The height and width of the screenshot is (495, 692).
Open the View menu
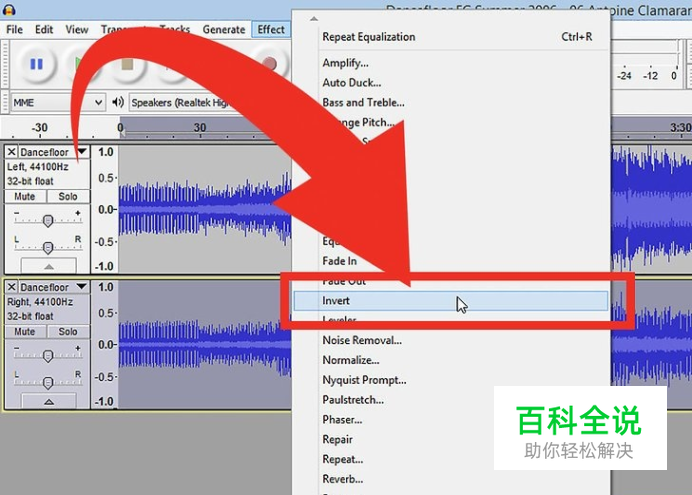[77, 30]
